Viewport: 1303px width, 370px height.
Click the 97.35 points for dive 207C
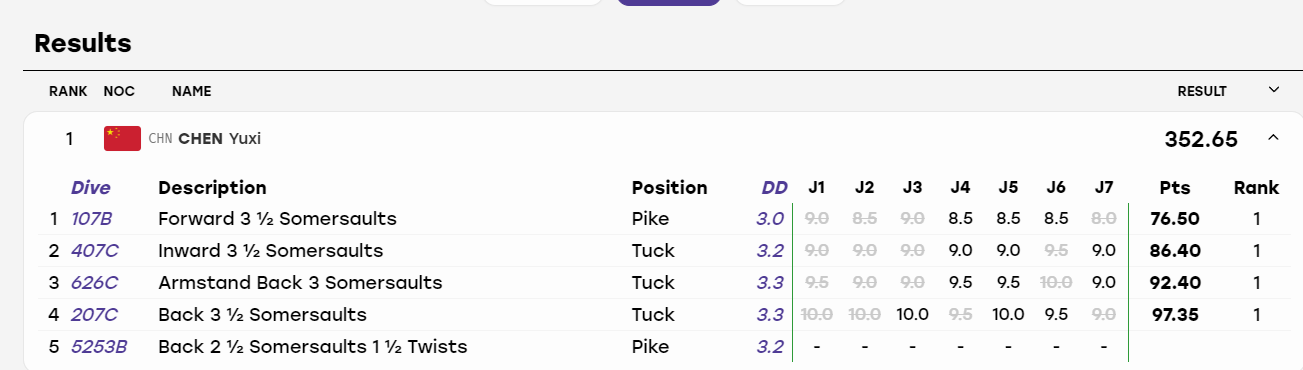pyautogui.click(x=1175, y=315)
